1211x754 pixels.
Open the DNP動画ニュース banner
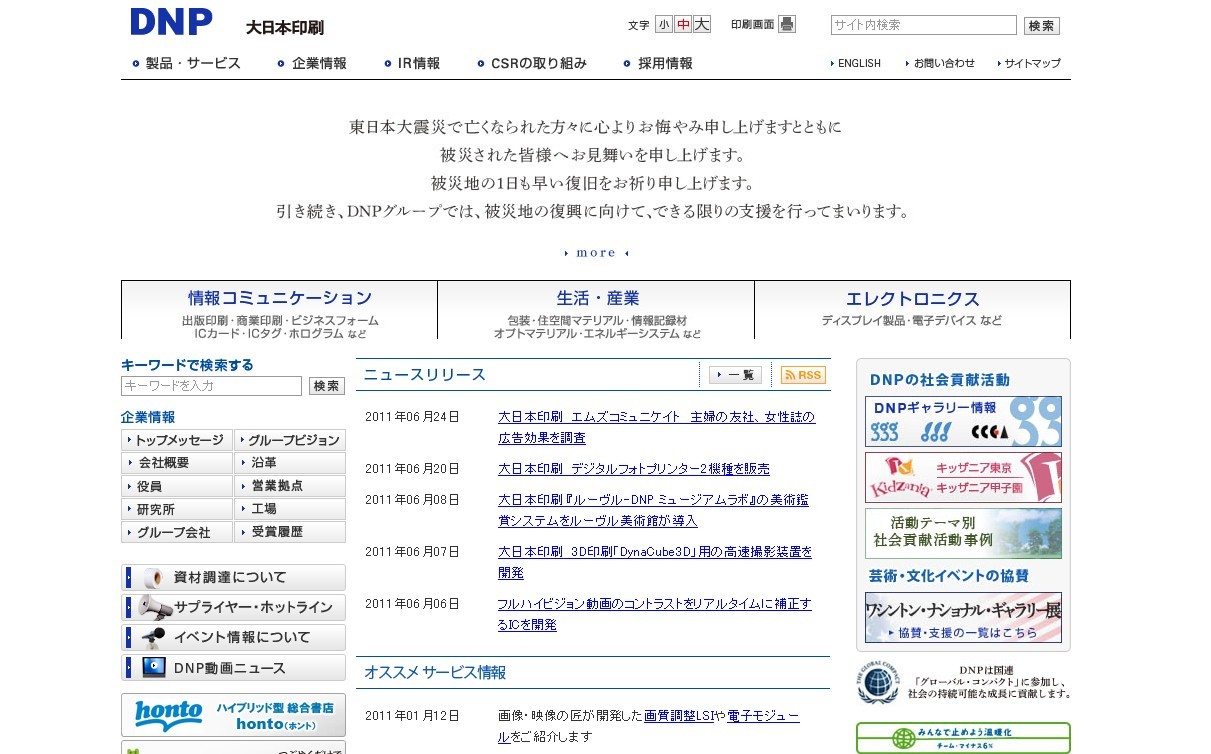tap(233, 668)
